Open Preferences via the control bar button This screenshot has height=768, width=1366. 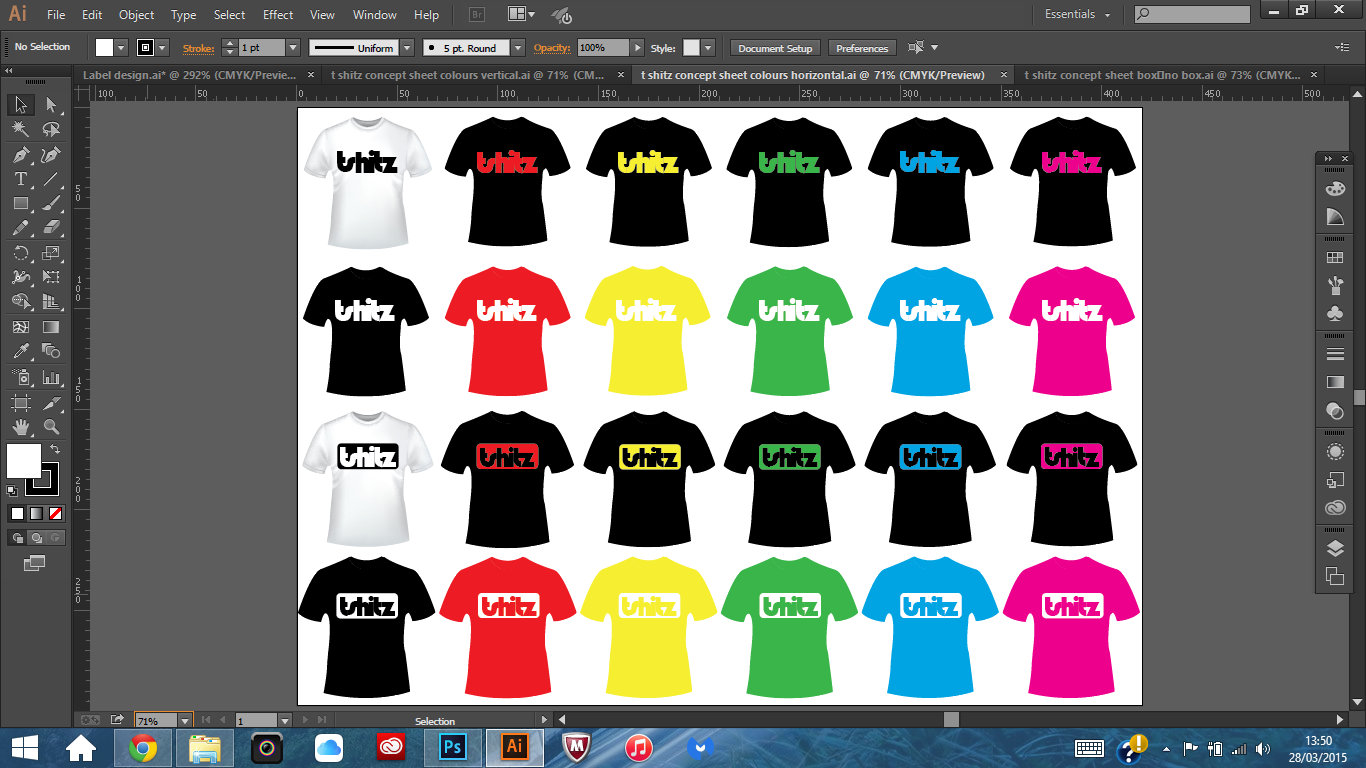(x=861, y=47)
